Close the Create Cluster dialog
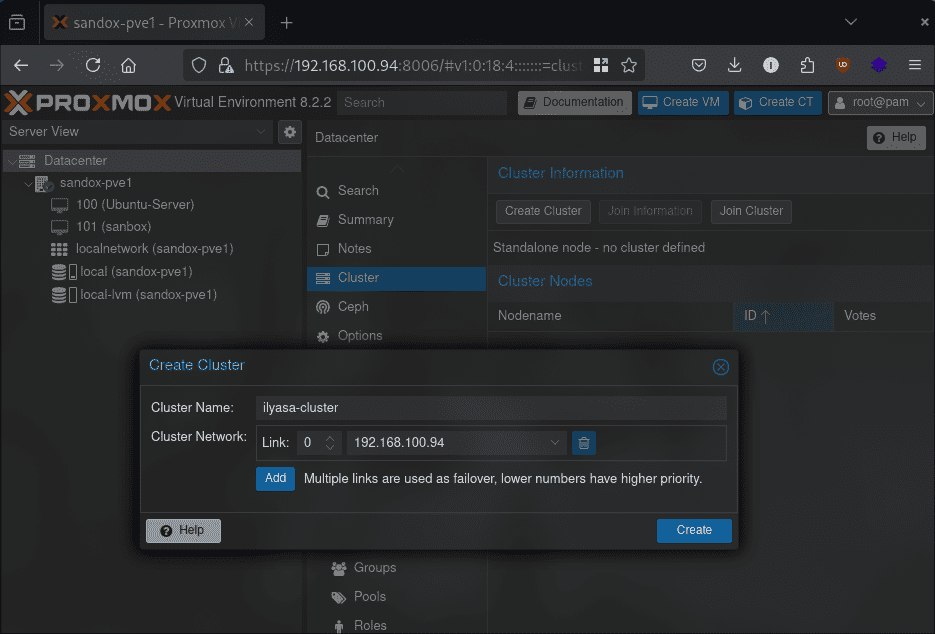935x634 pixels. [720, 367]
